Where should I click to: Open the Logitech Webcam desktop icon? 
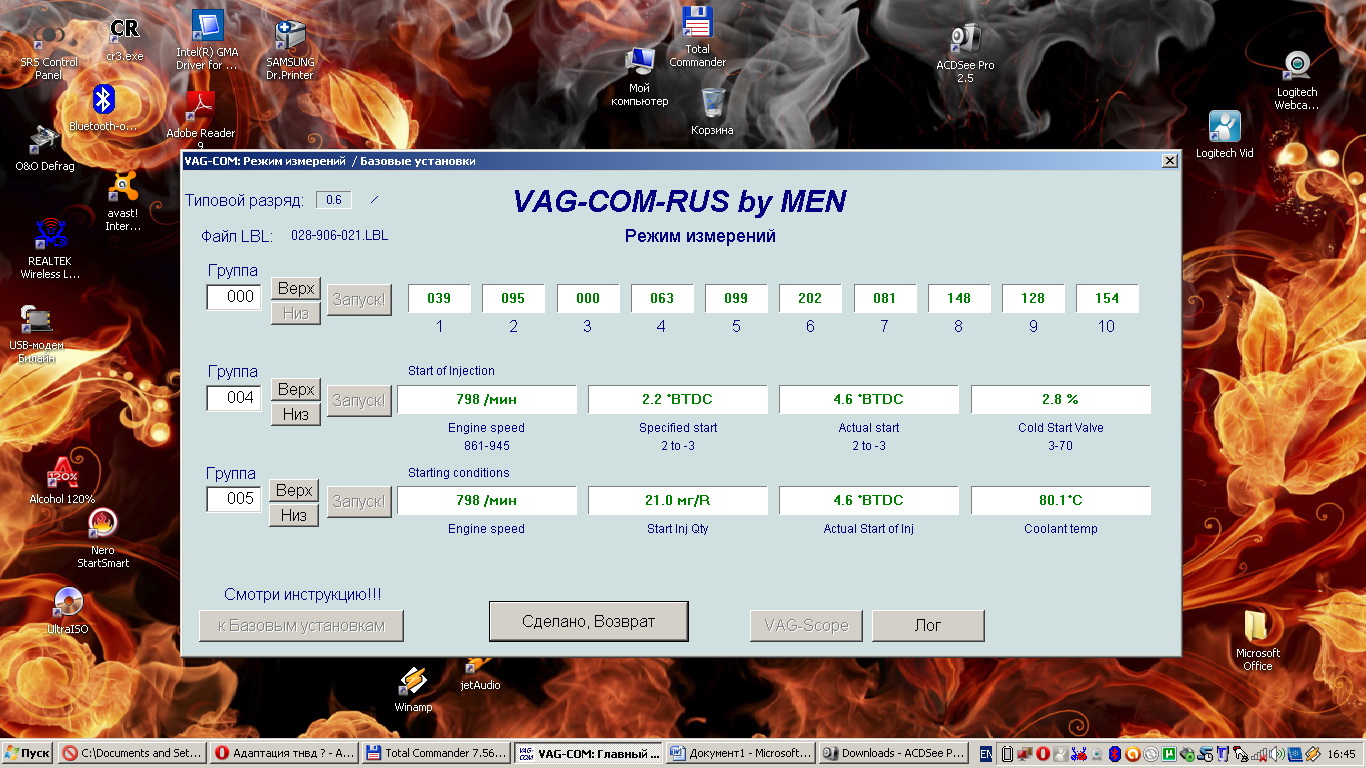(x=1297, y=80)
